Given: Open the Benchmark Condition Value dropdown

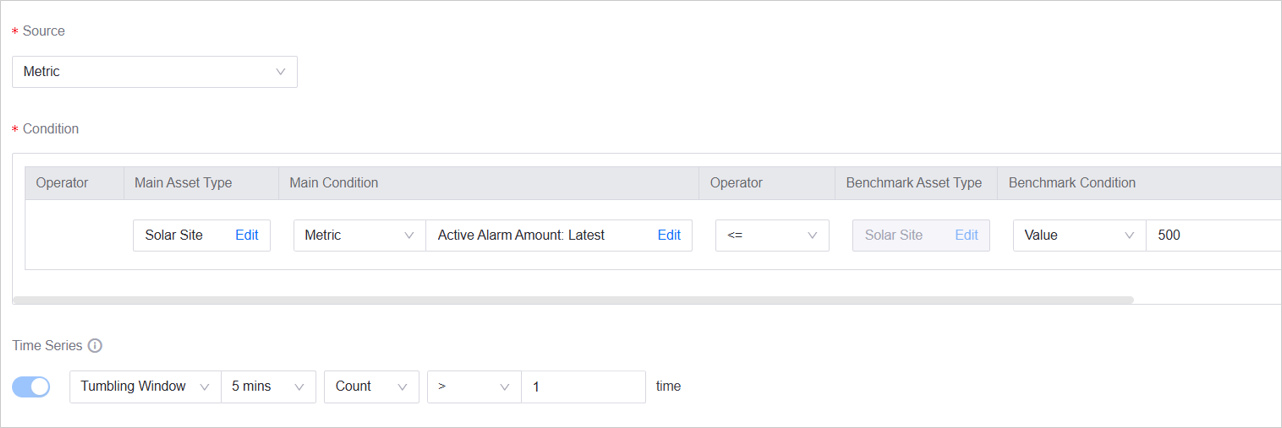Looking at the screenshot, I should coord(1078,236).
